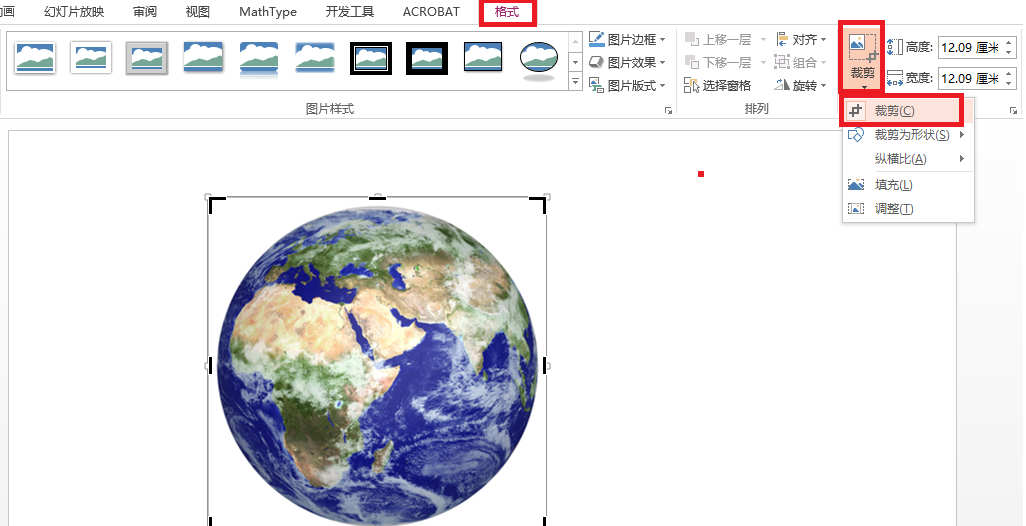
Task: Apply the first picture style thumbnail
Action: pyautogui.click(x=35, y=59)
